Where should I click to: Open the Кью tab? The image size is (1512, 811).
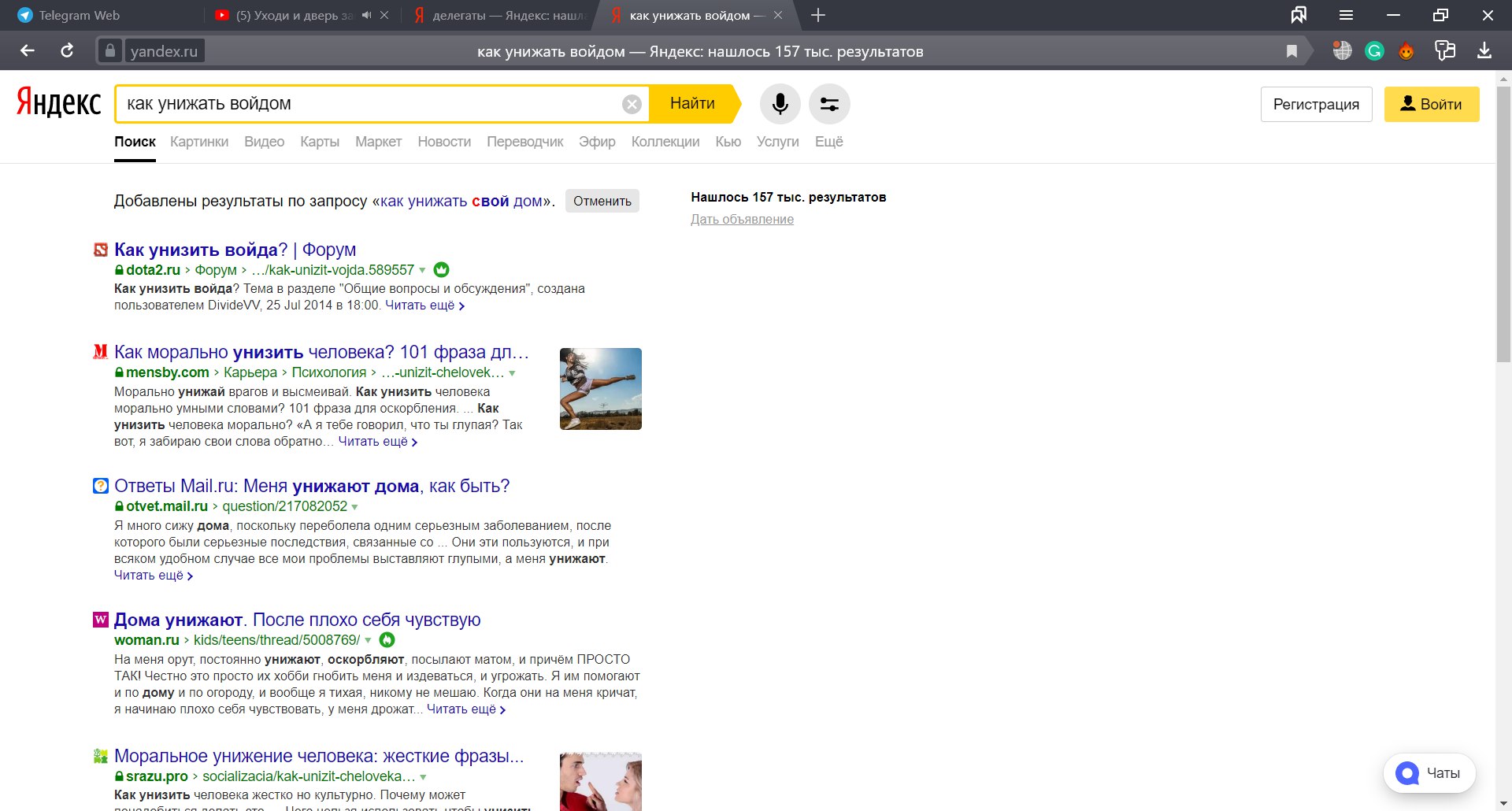728,142
